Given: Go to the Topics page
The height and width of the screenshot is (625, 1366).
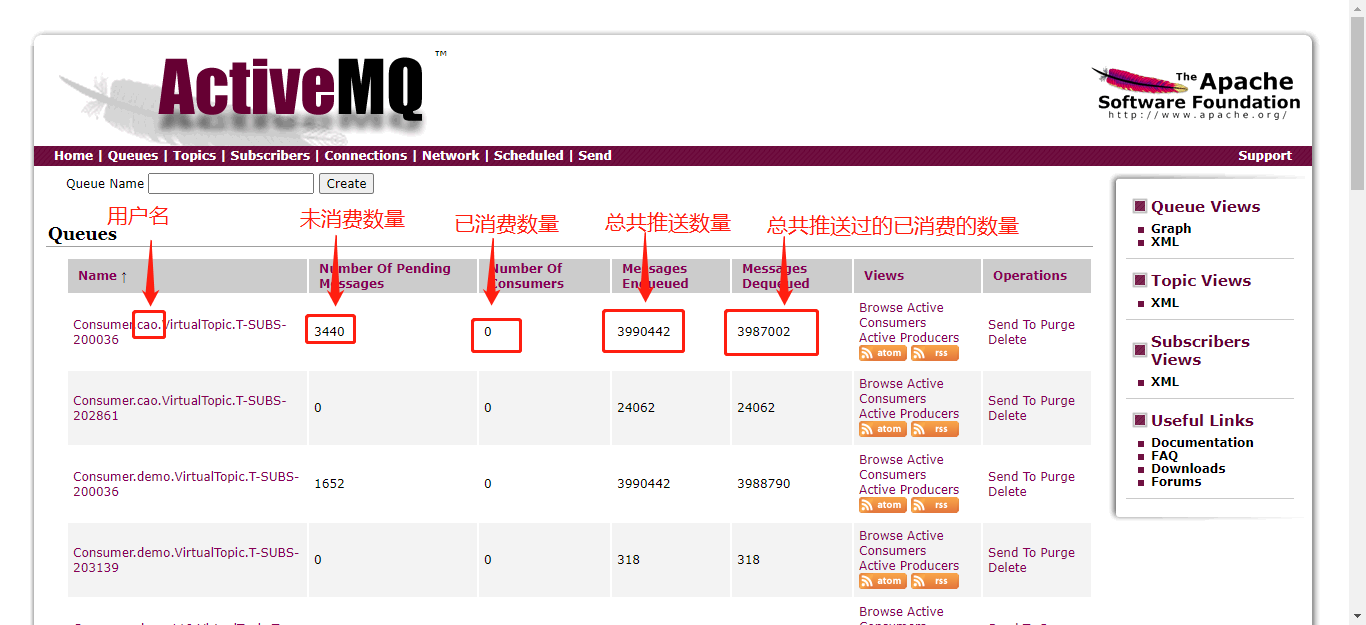Looking at the screenshot, I should pos(194,156).
